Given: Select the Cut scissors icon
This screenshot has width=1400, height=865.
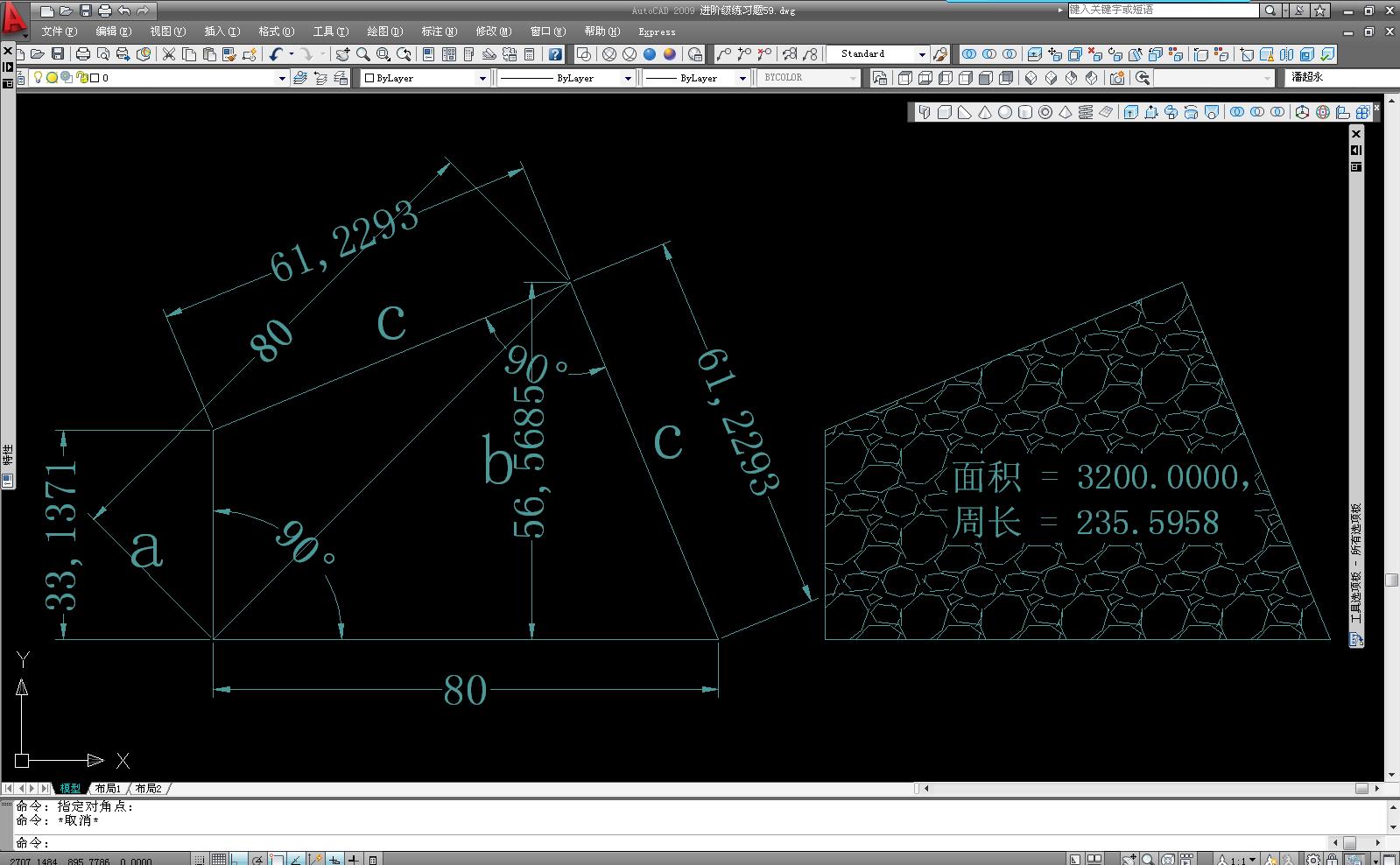Looking at the screenshot, I should click(169, 54).
